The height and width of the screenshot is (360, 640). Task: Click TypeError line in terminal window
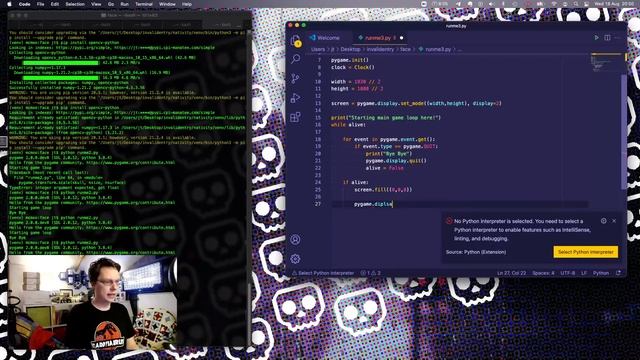tap(64, 187)
